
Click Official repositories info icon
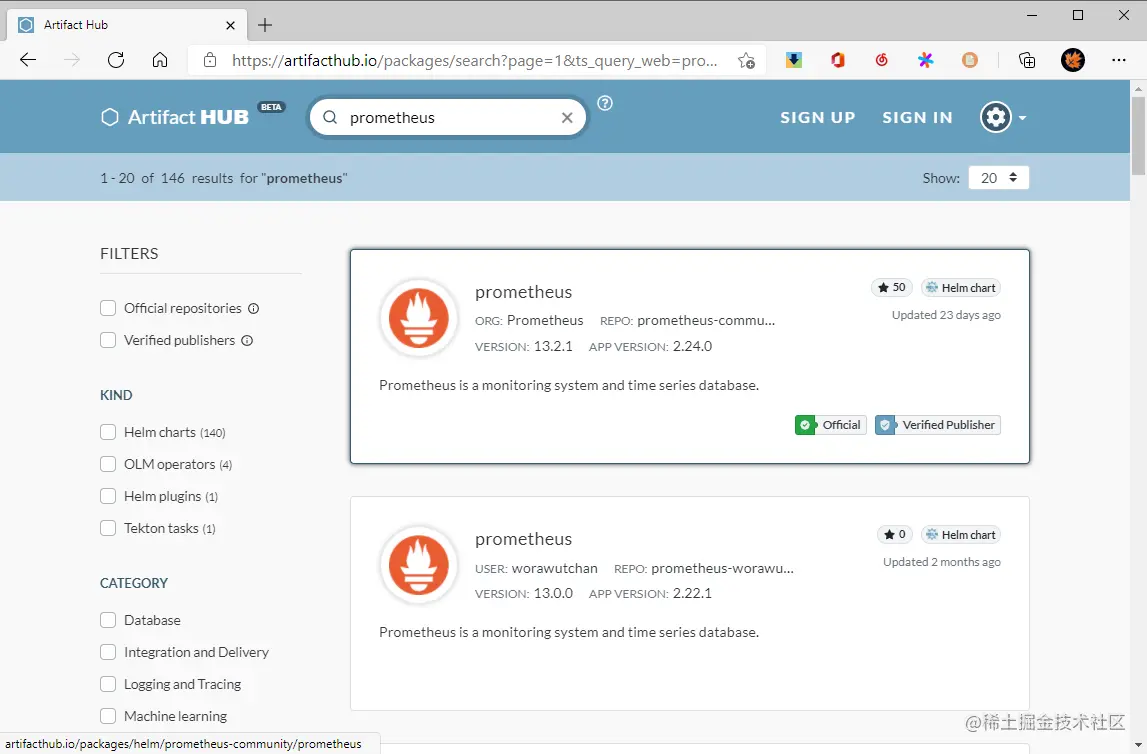click(x=253, y=309)
